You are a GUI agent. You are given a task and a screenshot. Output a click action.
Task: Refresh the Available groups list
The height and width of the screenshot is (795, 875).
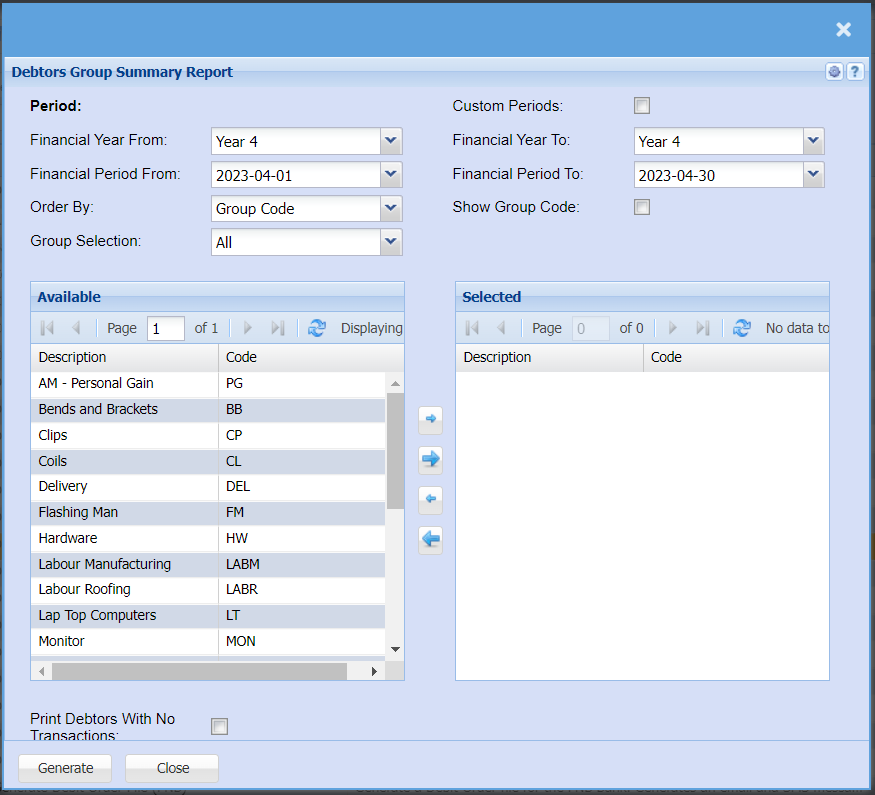[317, 328]
